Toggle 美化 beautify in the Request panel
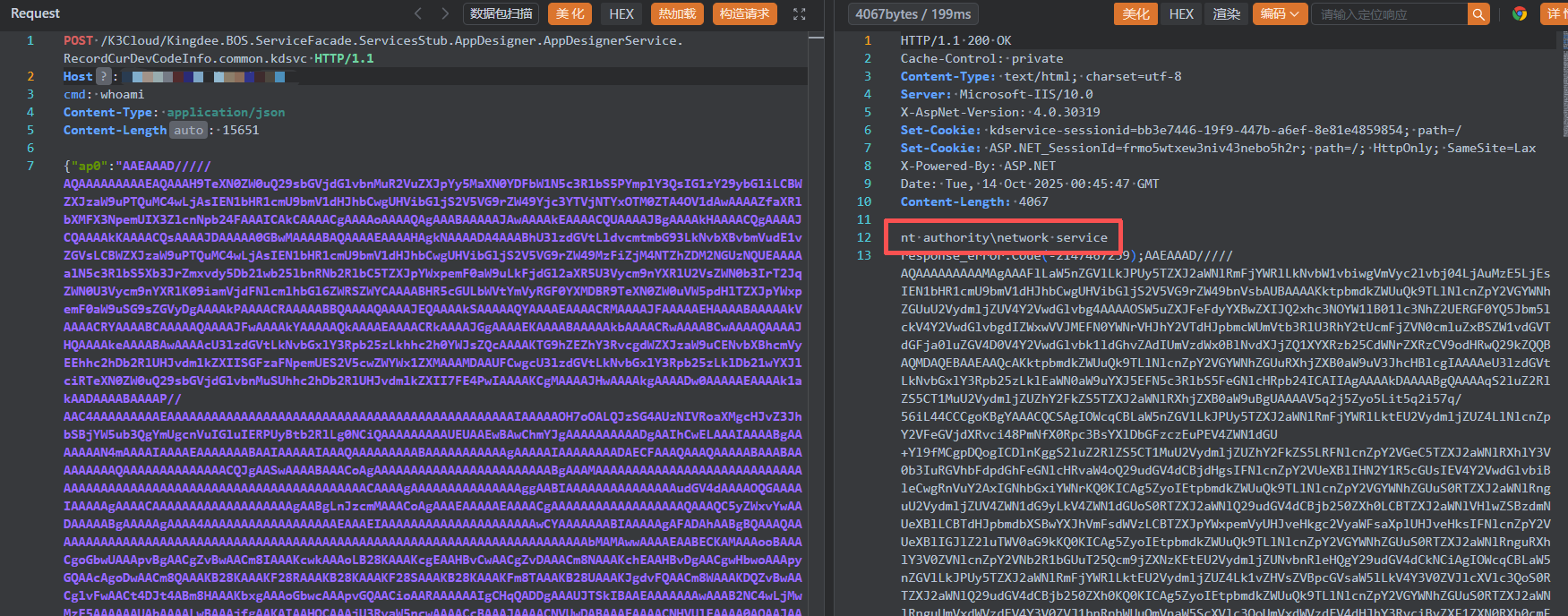This screenshot has width=1568, height=616. click(570, 13)
